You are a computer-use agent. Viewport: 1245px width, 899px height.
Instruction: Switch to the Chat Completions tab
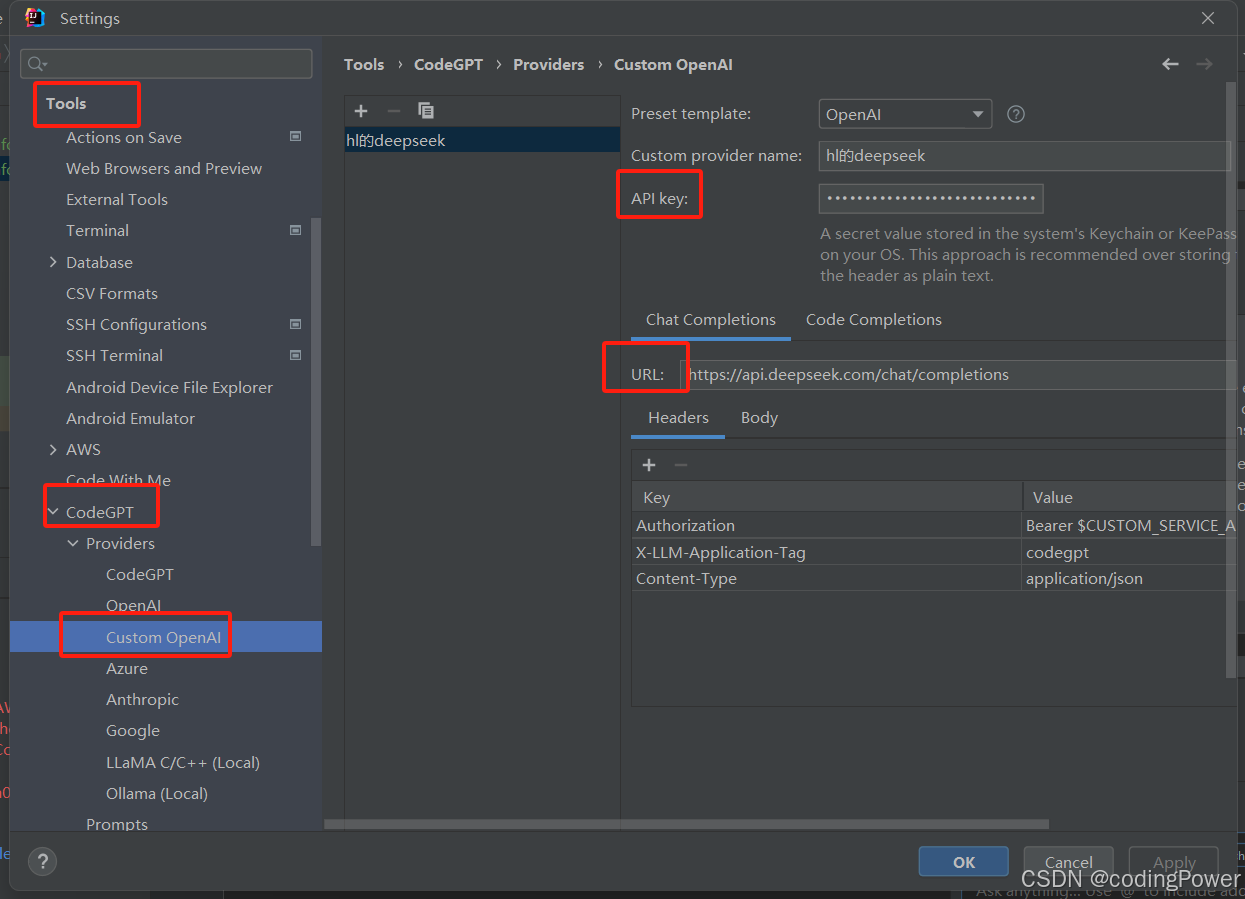point(711,320)
